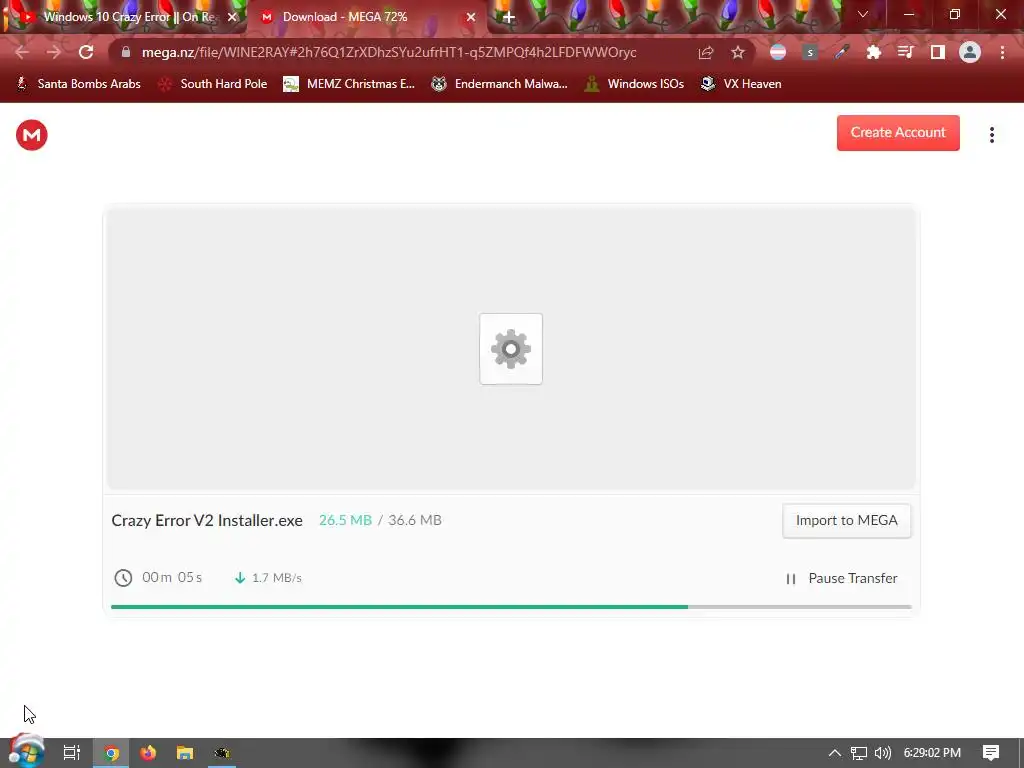Open the Chrome three-dot menu

click(x=1002, y=52)
